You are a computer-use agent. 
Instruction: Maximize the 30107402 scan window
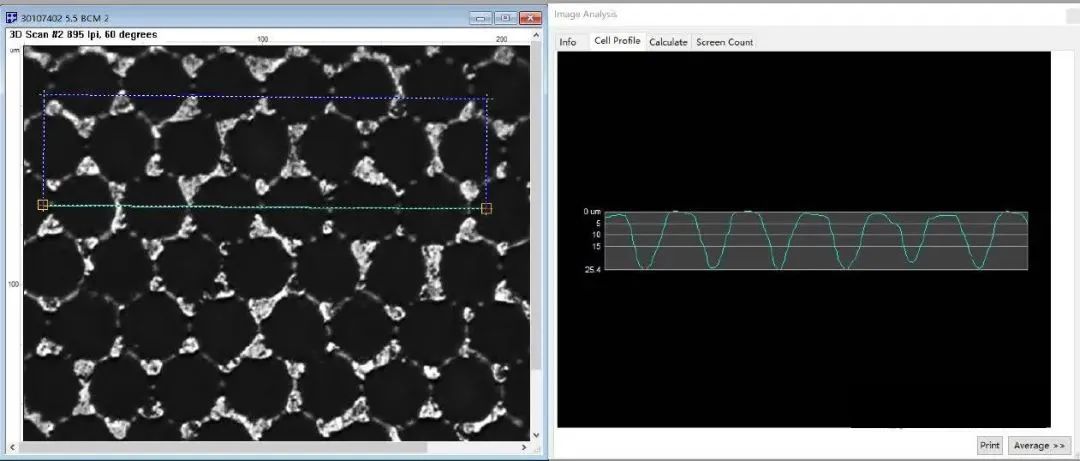505,18
